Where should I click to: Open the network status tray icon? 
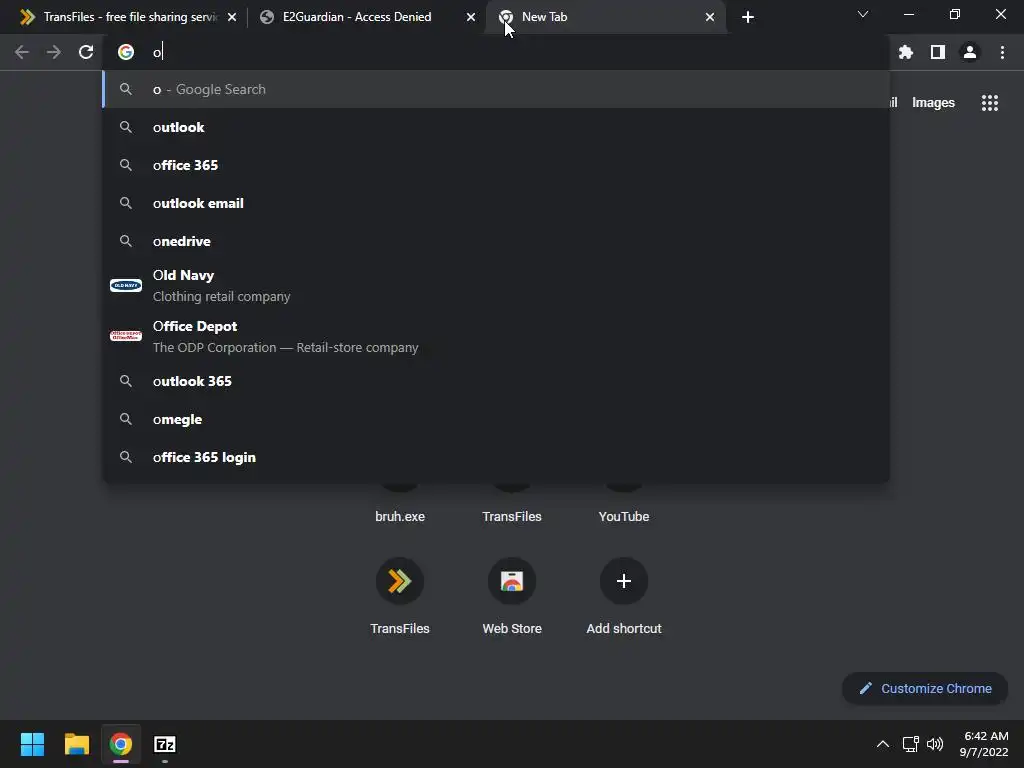[x=910, y=744]
